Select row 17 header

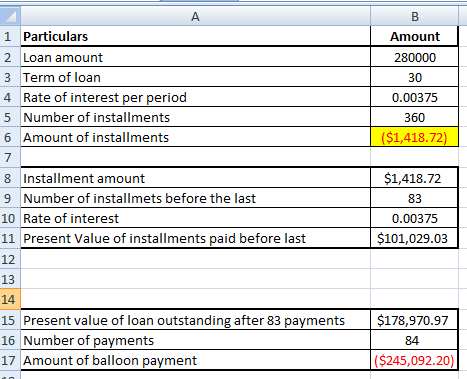[10, 360]
